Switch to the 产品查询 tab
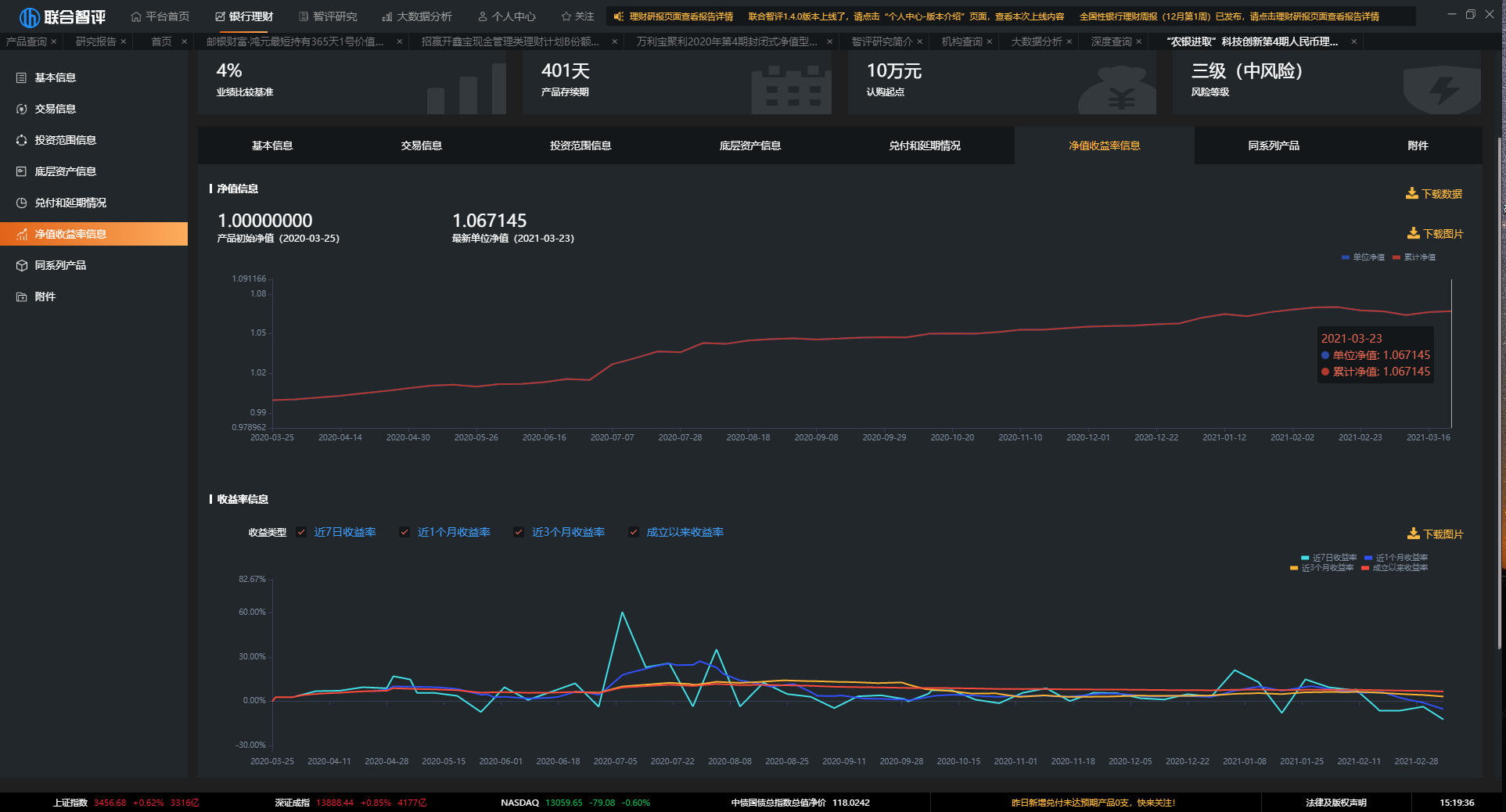 pyautogui.click(x=27, y=41)
